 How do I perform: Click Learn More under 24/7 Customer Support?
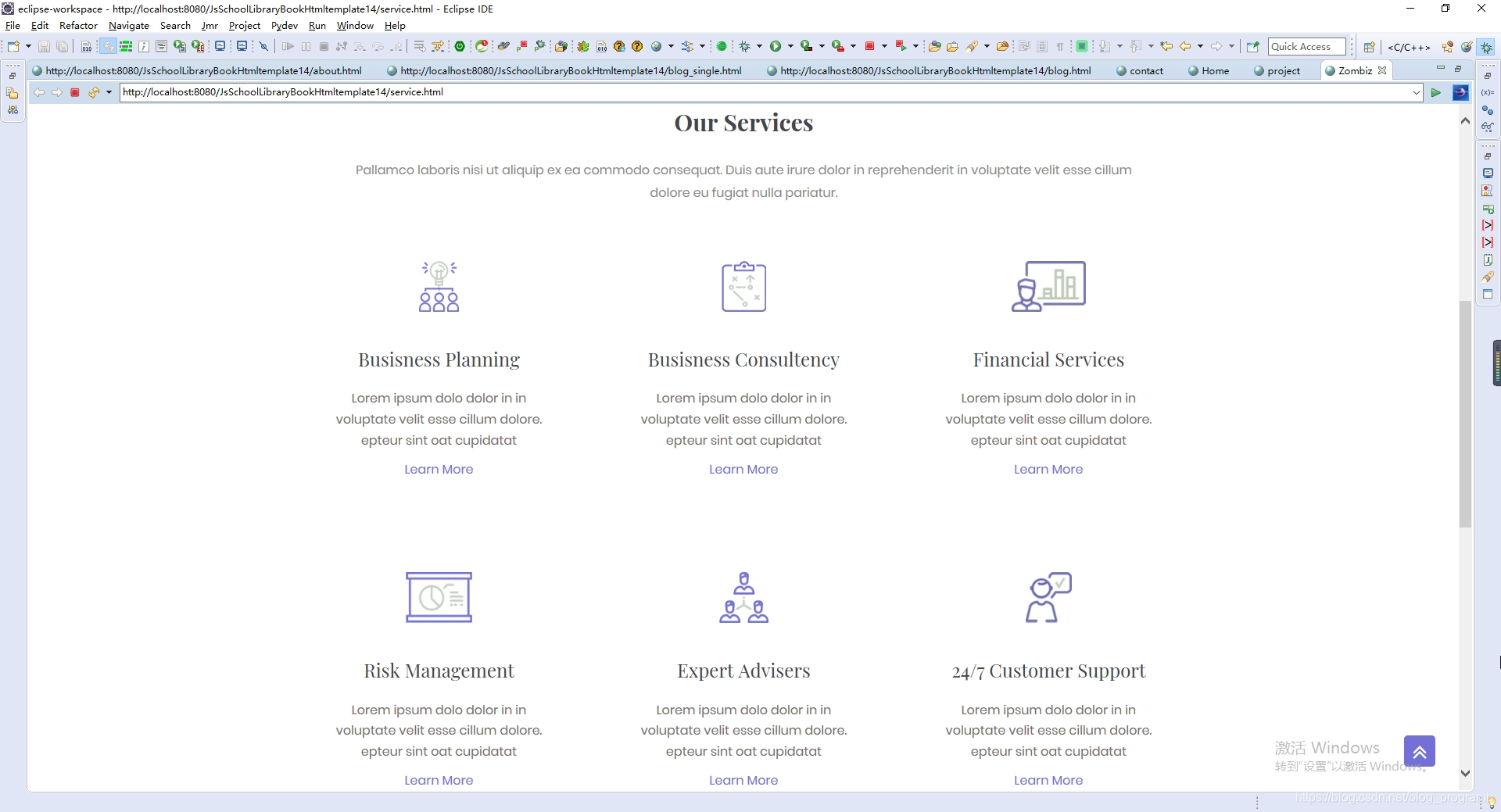pyautogui.click(x=1048, y=780)
